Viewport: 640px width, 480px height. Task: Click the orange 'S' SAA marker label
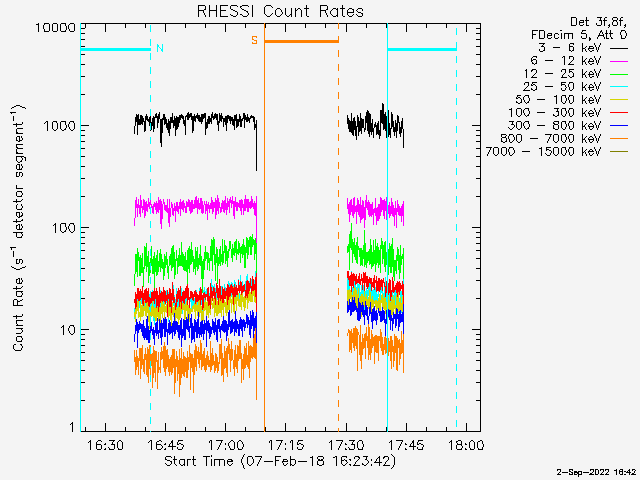(254, 40)
